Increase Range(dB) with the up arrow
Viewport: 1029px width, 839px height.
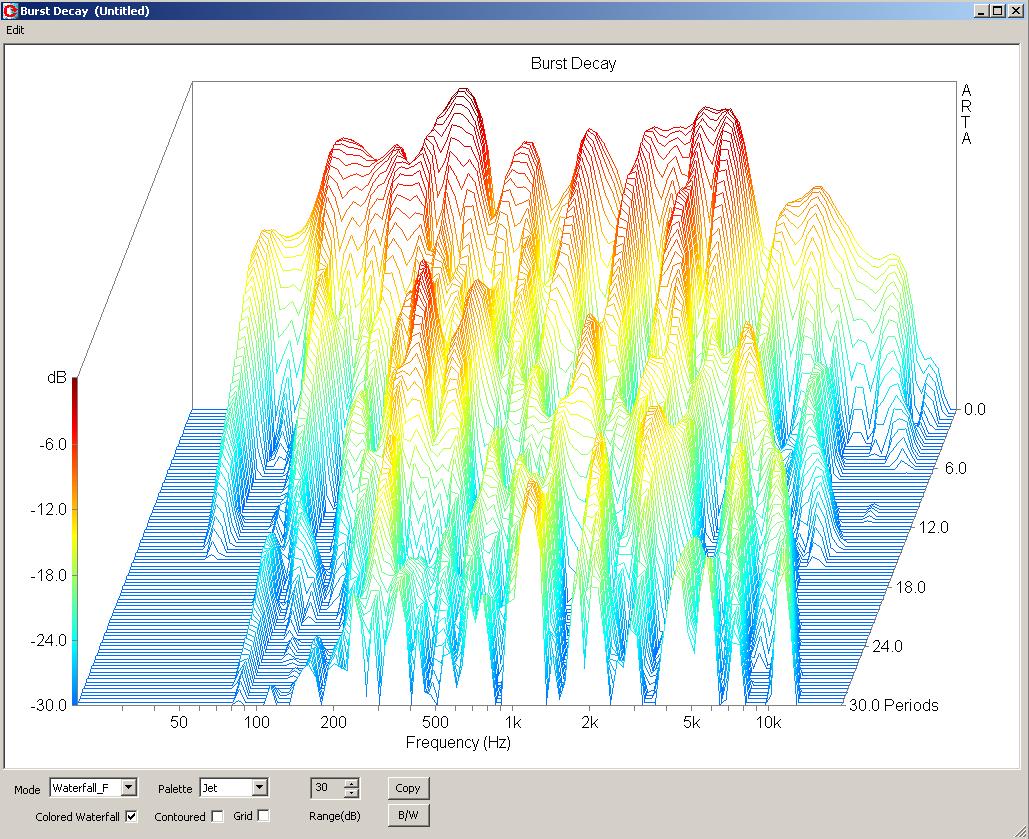[352, 783]
